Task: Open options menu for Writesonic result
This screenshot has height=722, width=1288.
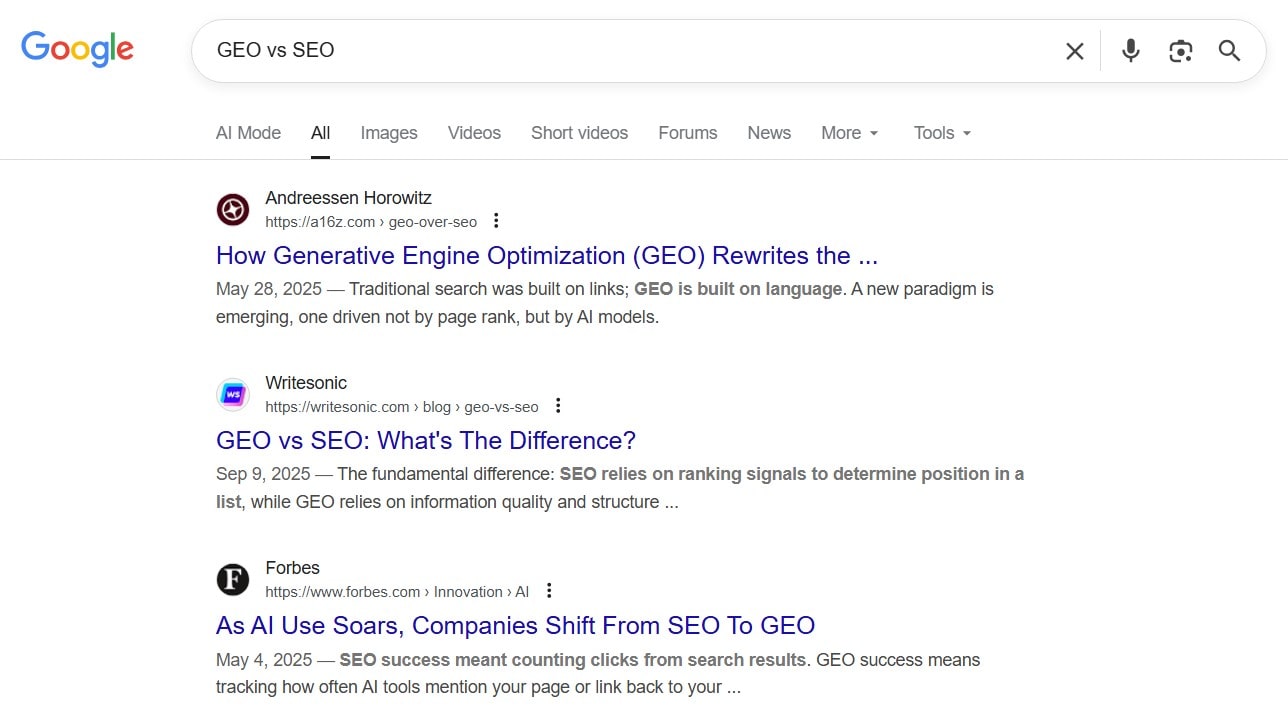Action: 558,406
